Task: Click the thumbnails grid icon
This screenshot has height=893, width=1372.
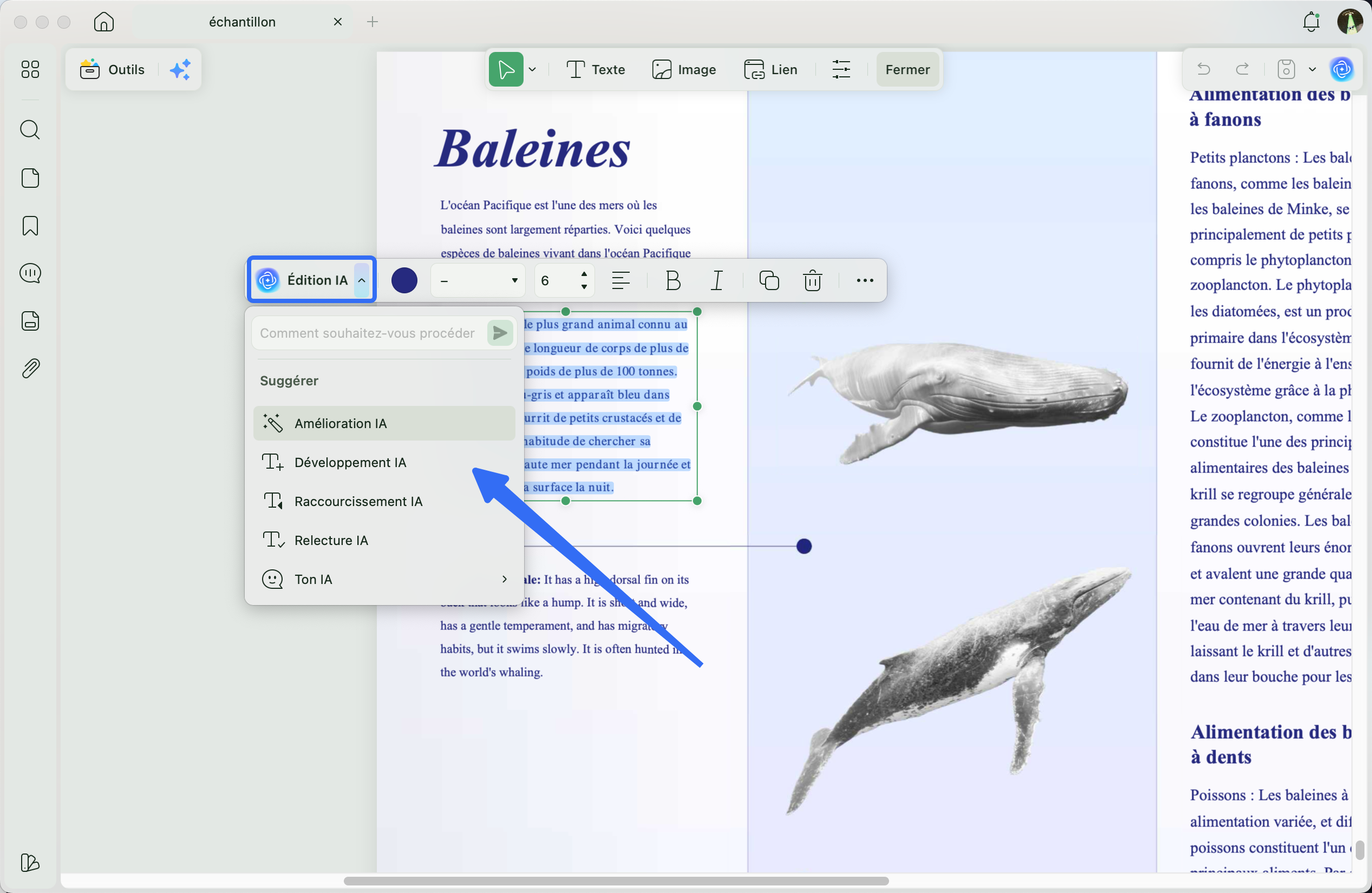Action: (x=30, y=69)
